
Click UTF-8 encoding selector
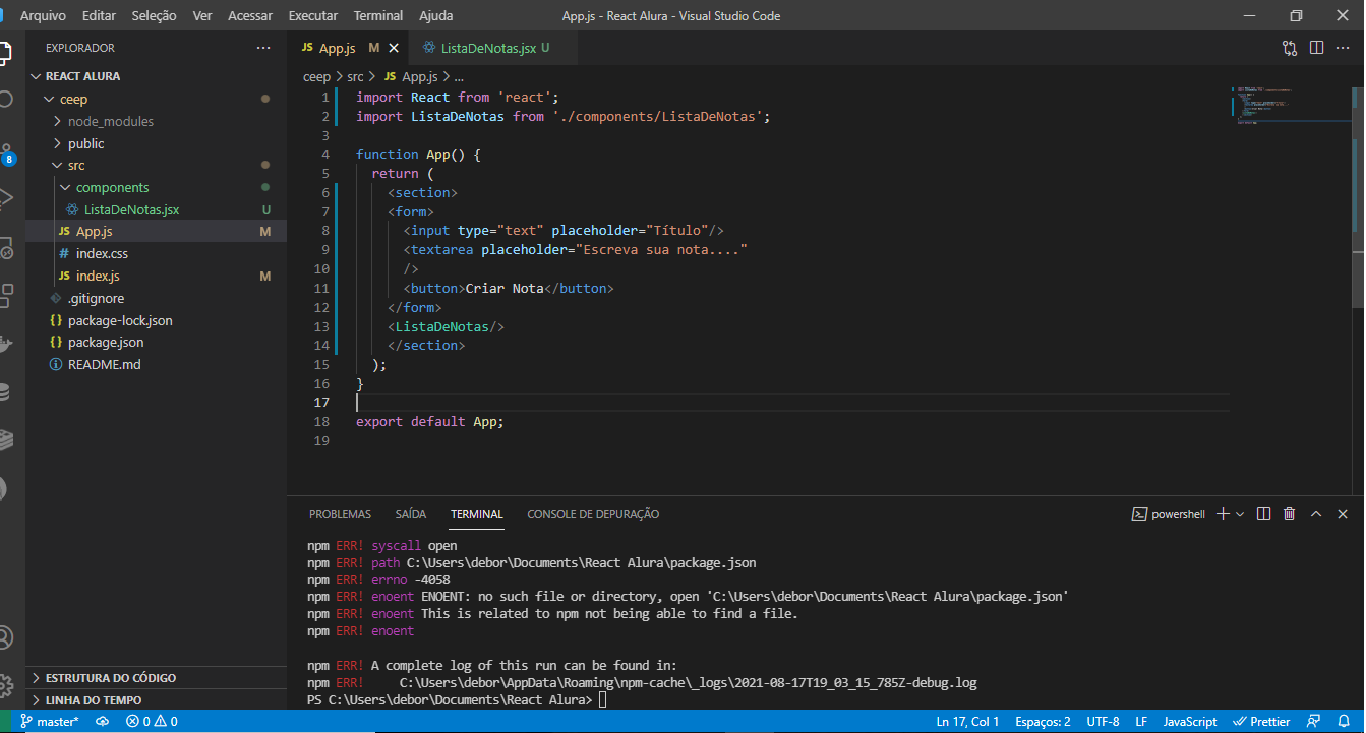click(1103, 722)
